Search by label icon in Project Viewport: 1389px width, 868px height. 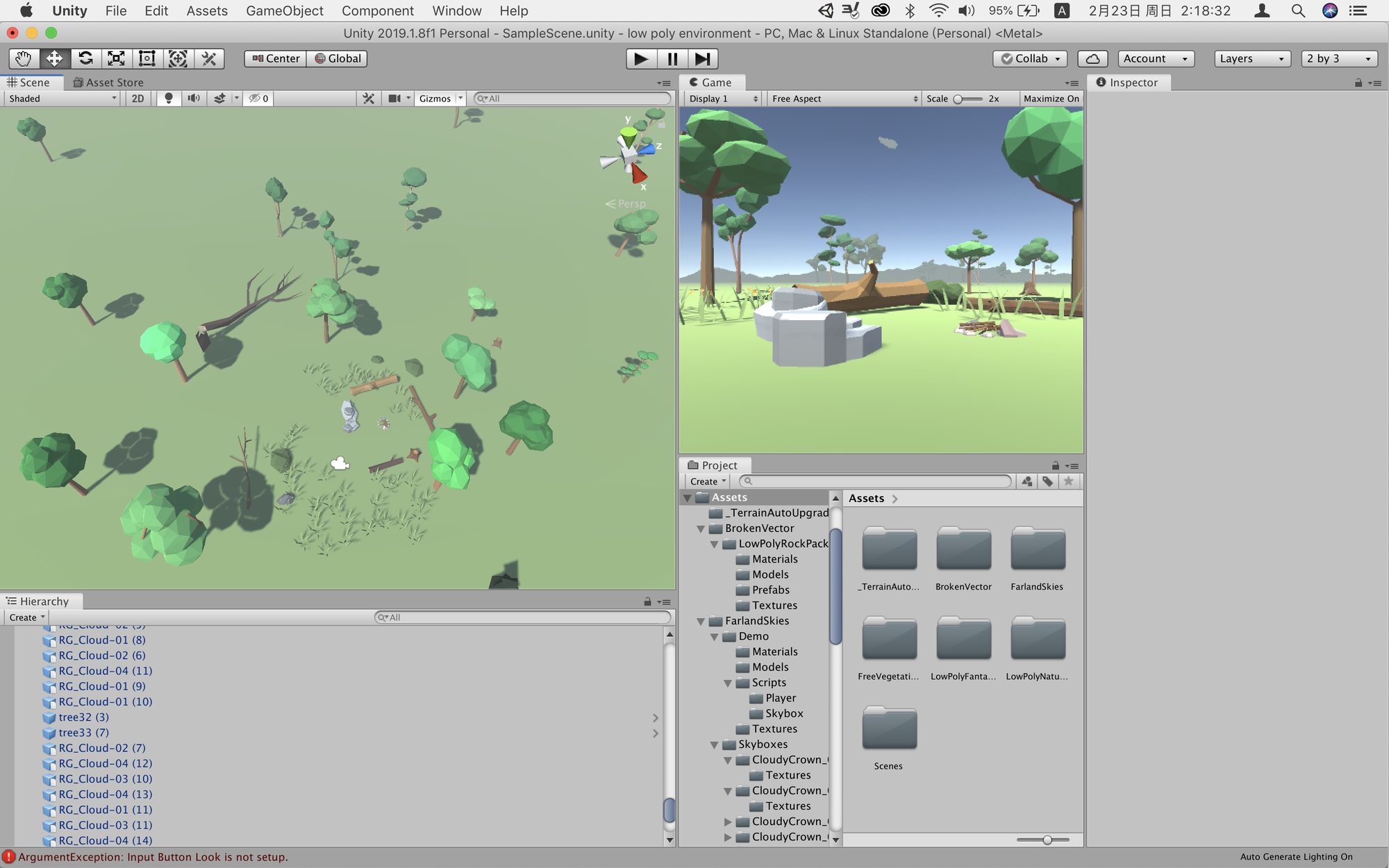click(x=1048, y=481)
